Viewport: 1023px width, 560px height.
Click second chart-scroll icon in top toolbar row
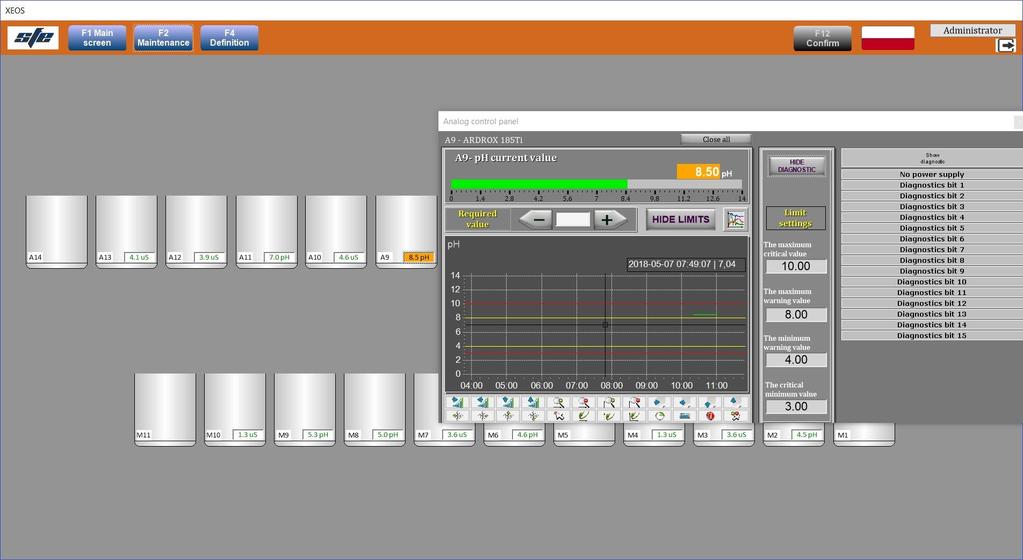point(483,402)
